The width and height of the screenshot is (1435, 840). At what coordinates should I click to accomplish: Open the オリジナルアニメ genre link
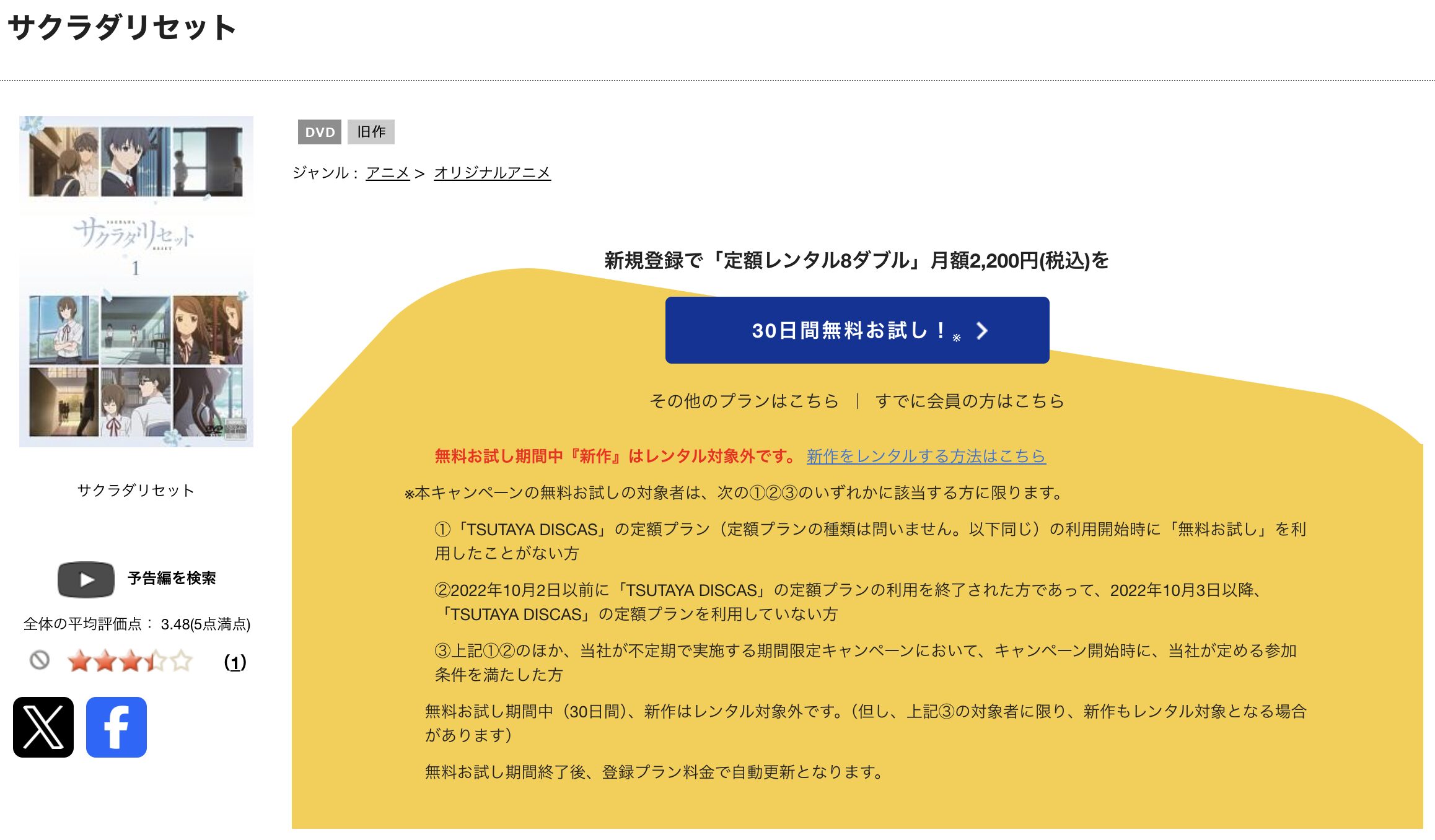pyautogui.click(x=492, y=173)
